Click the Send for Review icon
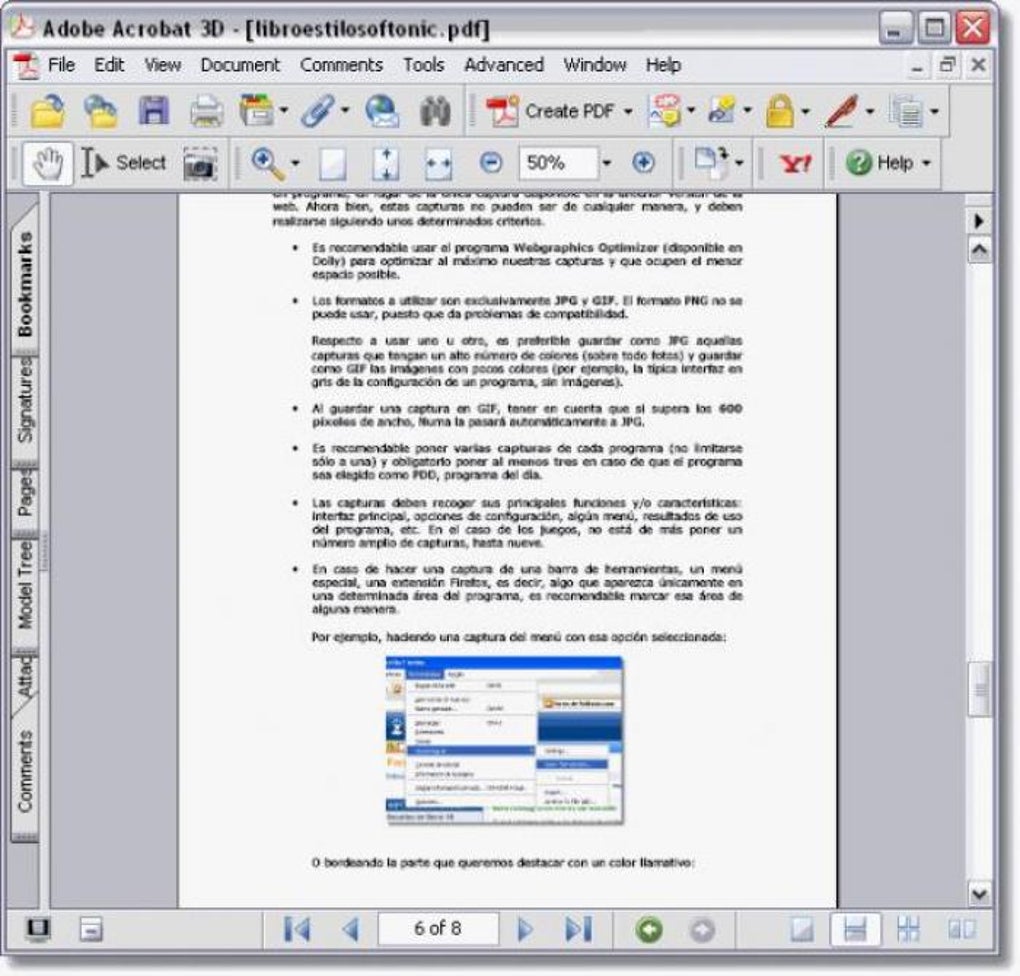The image size is (1020, 976). tap(721, 111)
